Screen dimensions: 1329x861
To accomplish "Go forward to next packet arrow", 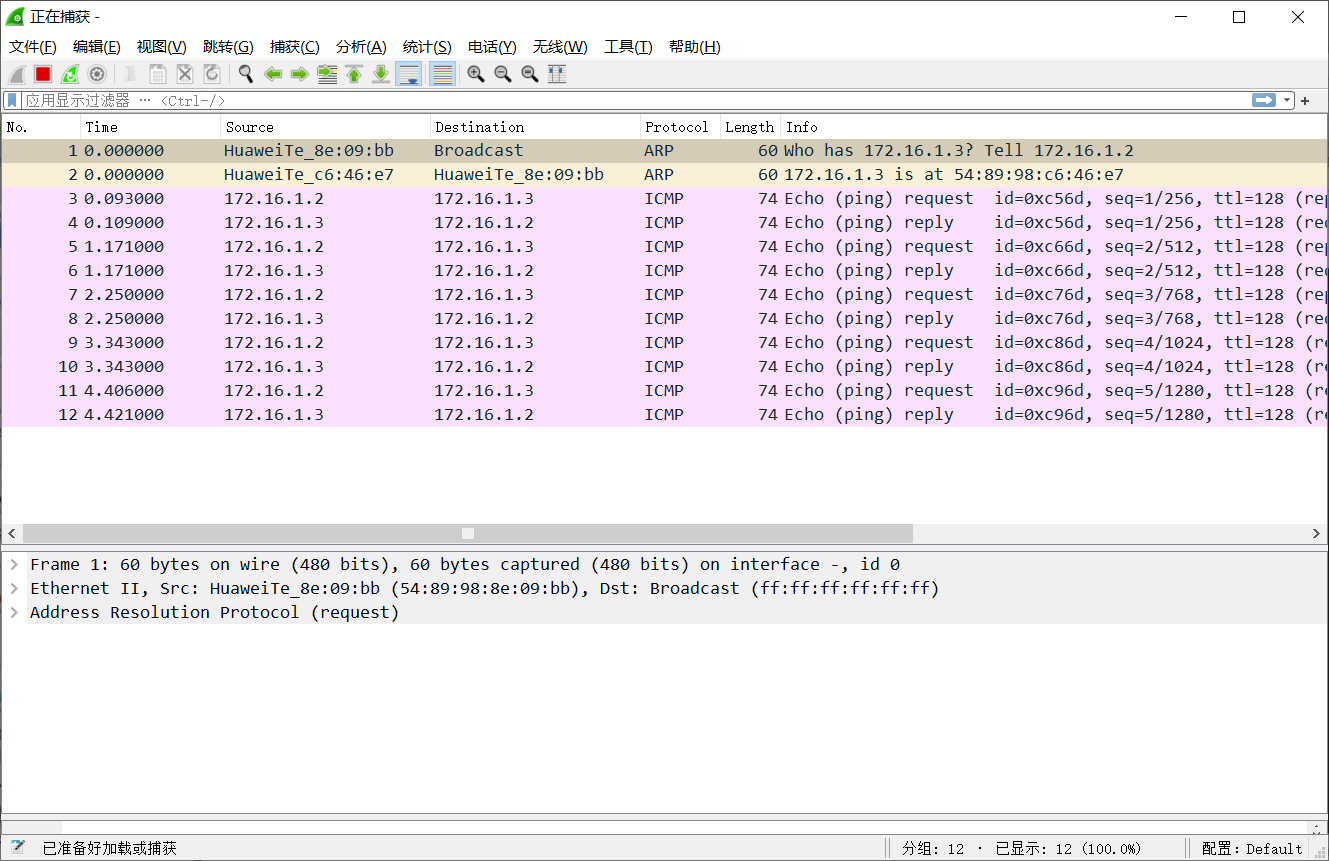I will click(x=300, y=74).
